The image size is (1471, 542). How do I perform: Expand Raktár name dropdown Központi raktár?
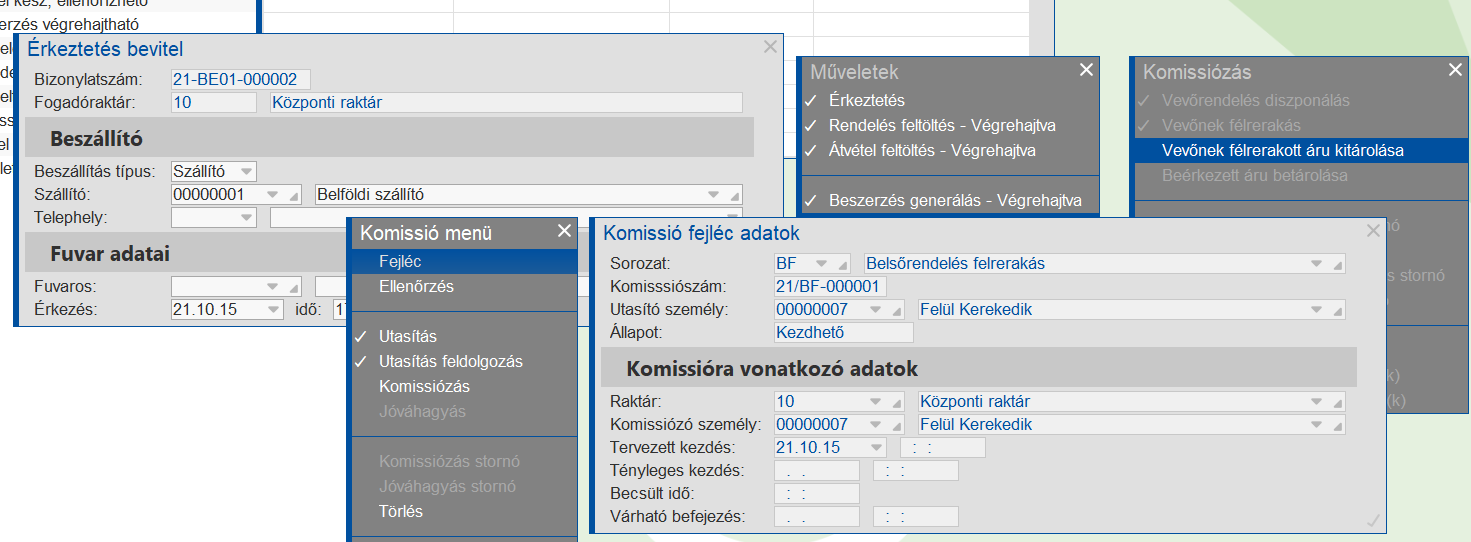point(1317,402)
